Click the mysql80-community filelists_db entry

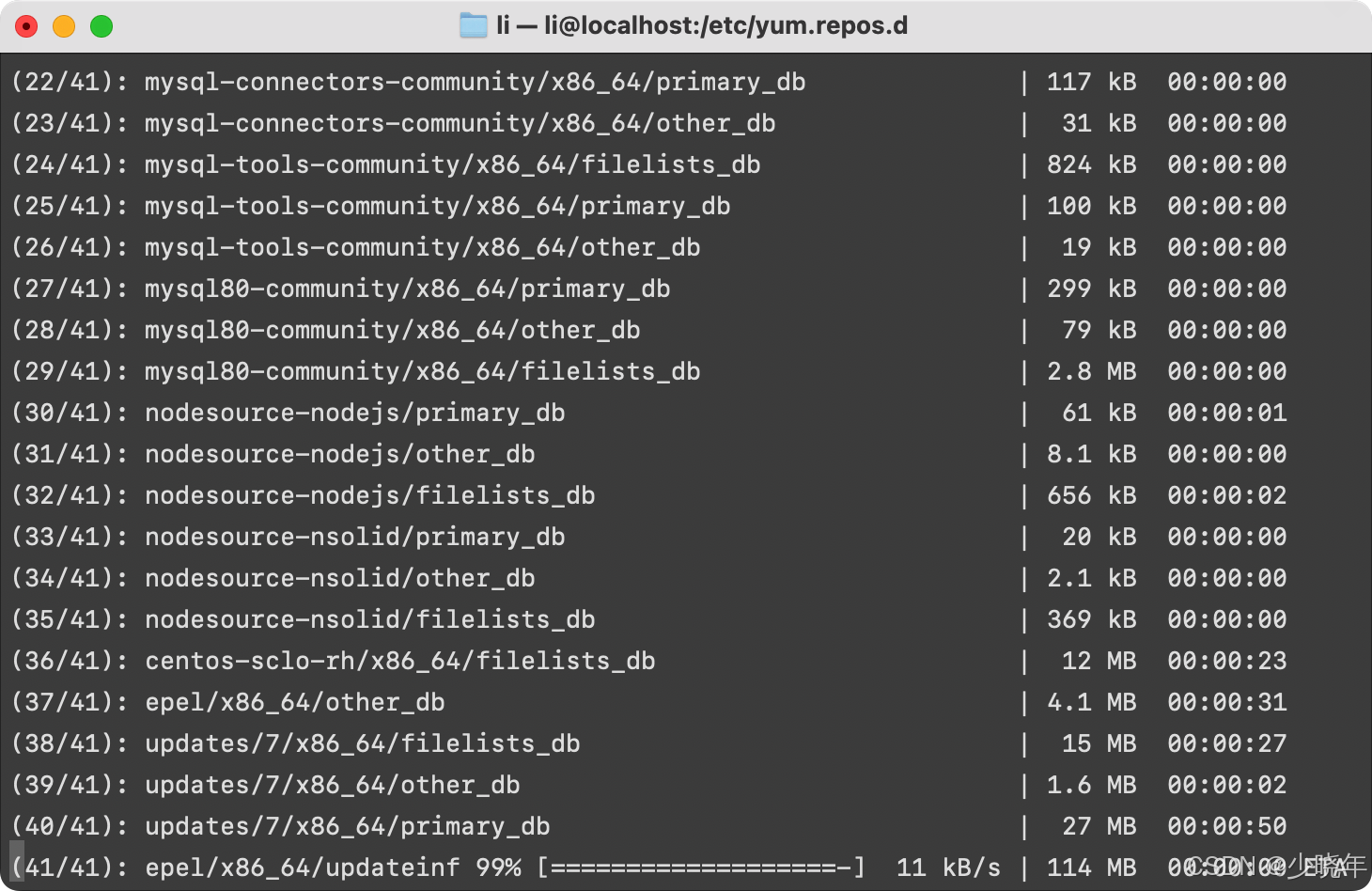422,372
